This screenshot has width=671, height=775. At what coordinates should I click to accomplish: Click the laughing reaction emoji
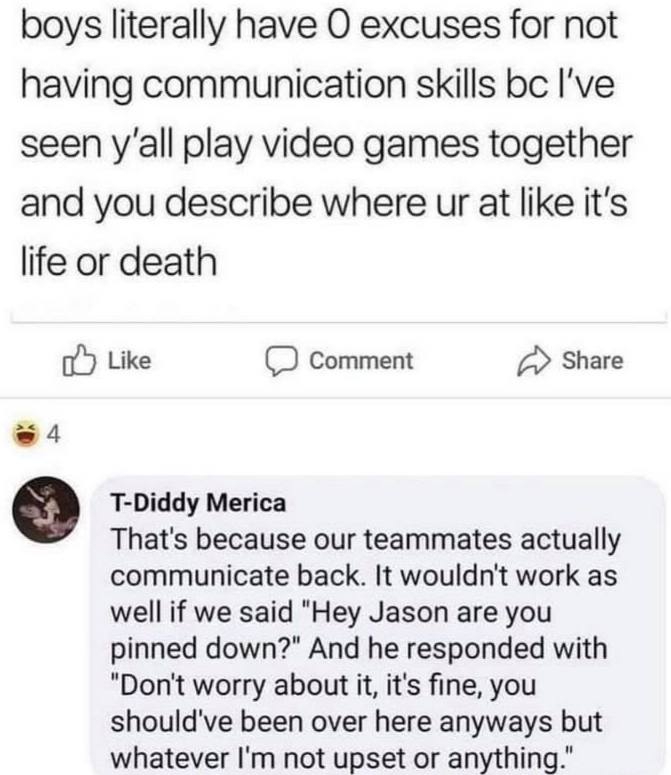click(23, 435)
